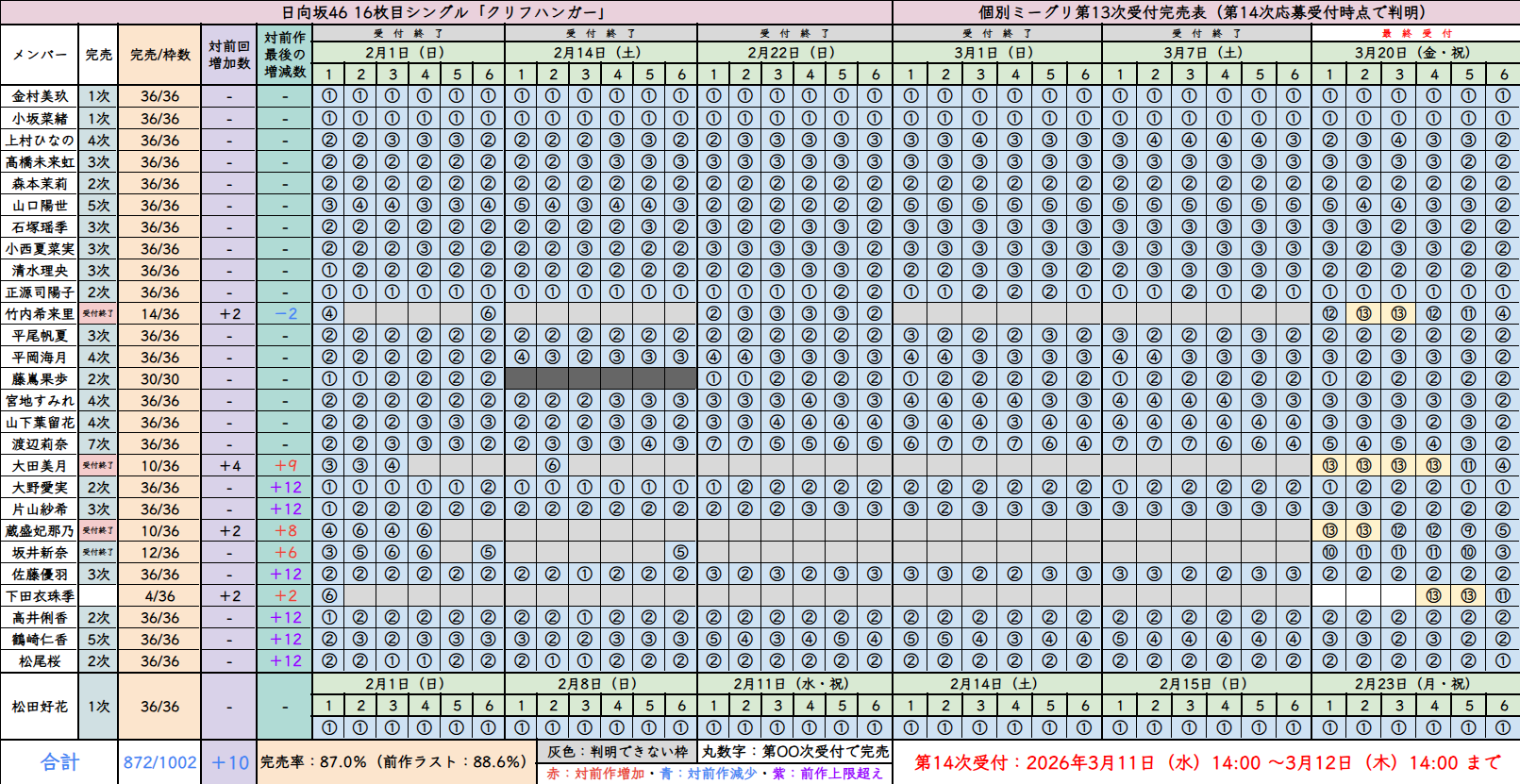
Task: Click member name 正源司陽子
Action: tap(40, 292)
